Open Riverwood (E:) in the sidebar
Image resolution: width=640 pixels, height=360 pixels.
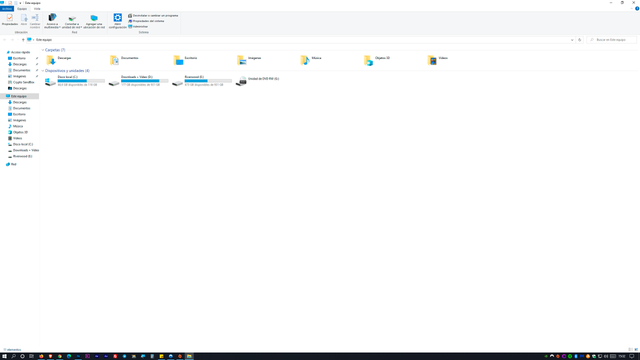20,156
